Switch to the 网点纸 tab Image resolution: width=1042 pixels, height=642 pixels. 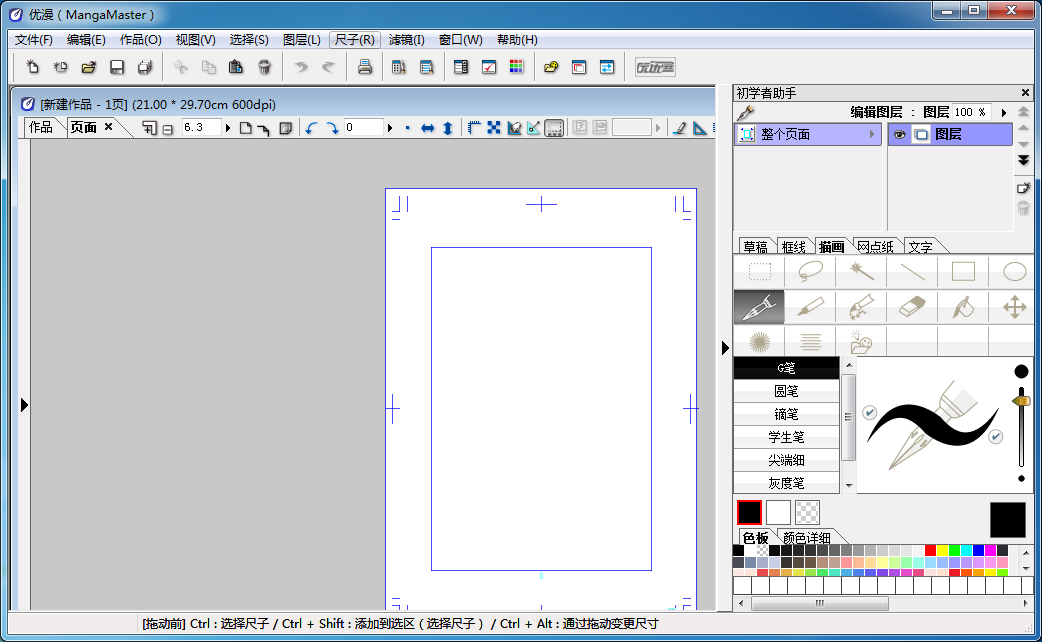(875, 247)
